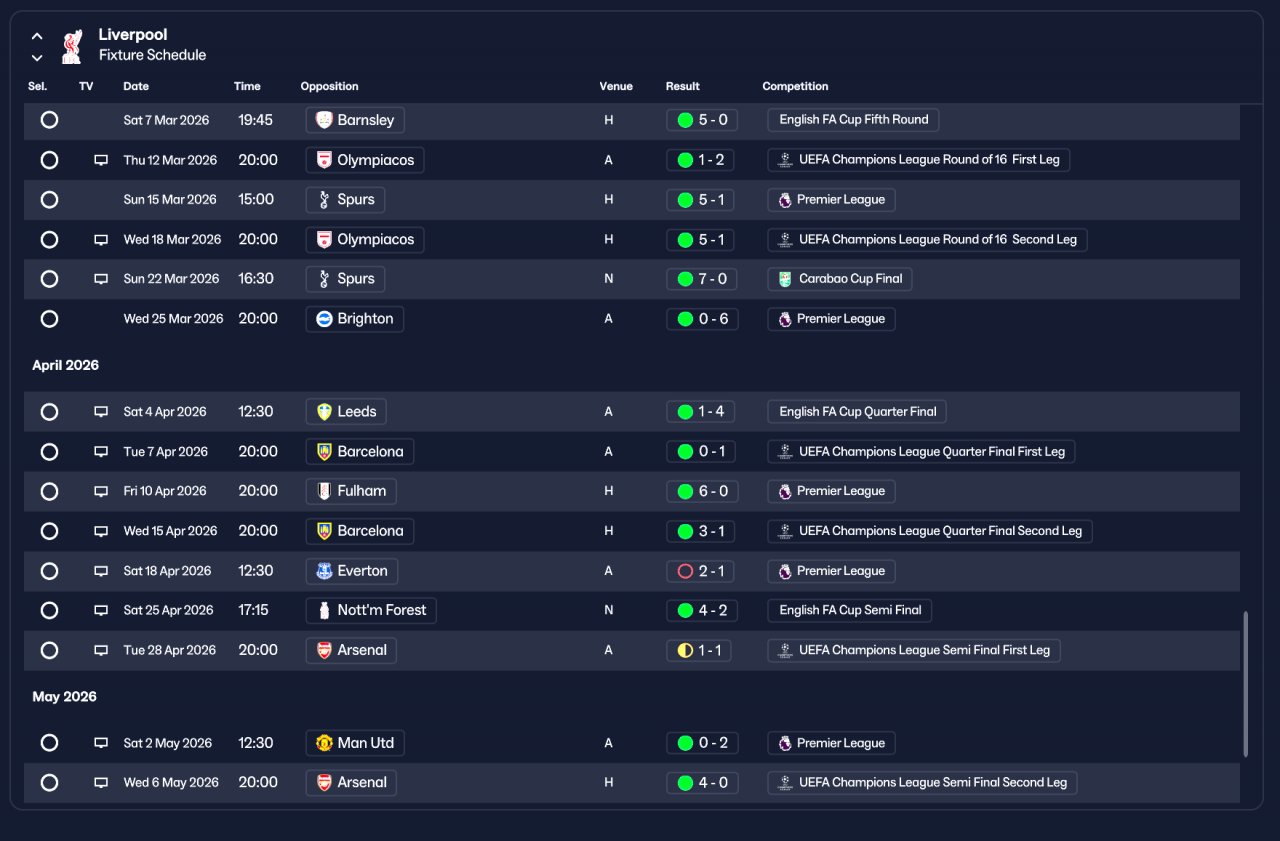The height and width of the screenshot is (841, 1280).
Task: Sort by the Opposition column header
Action: click(329, 86)
